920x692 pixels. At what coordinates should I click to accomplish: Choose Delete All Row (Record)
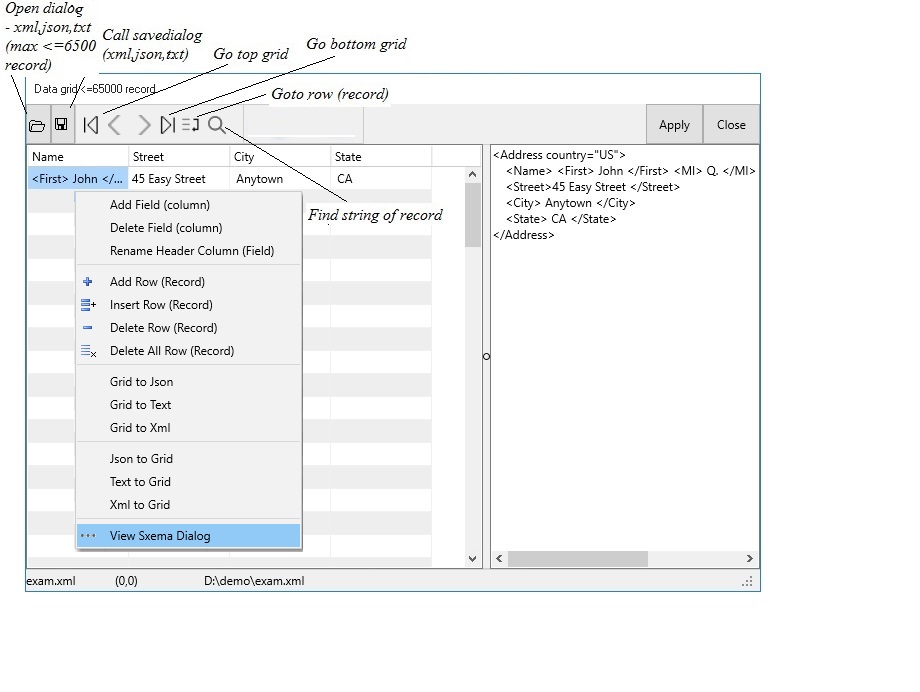(171, 351)
